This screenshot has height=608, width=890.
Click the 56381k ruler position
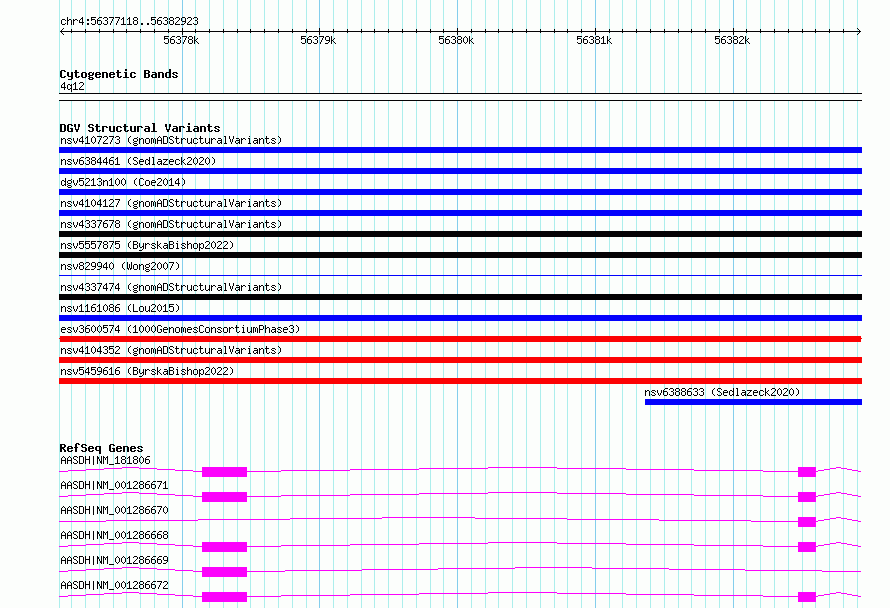pyautogui.click(x=594, y=40)
